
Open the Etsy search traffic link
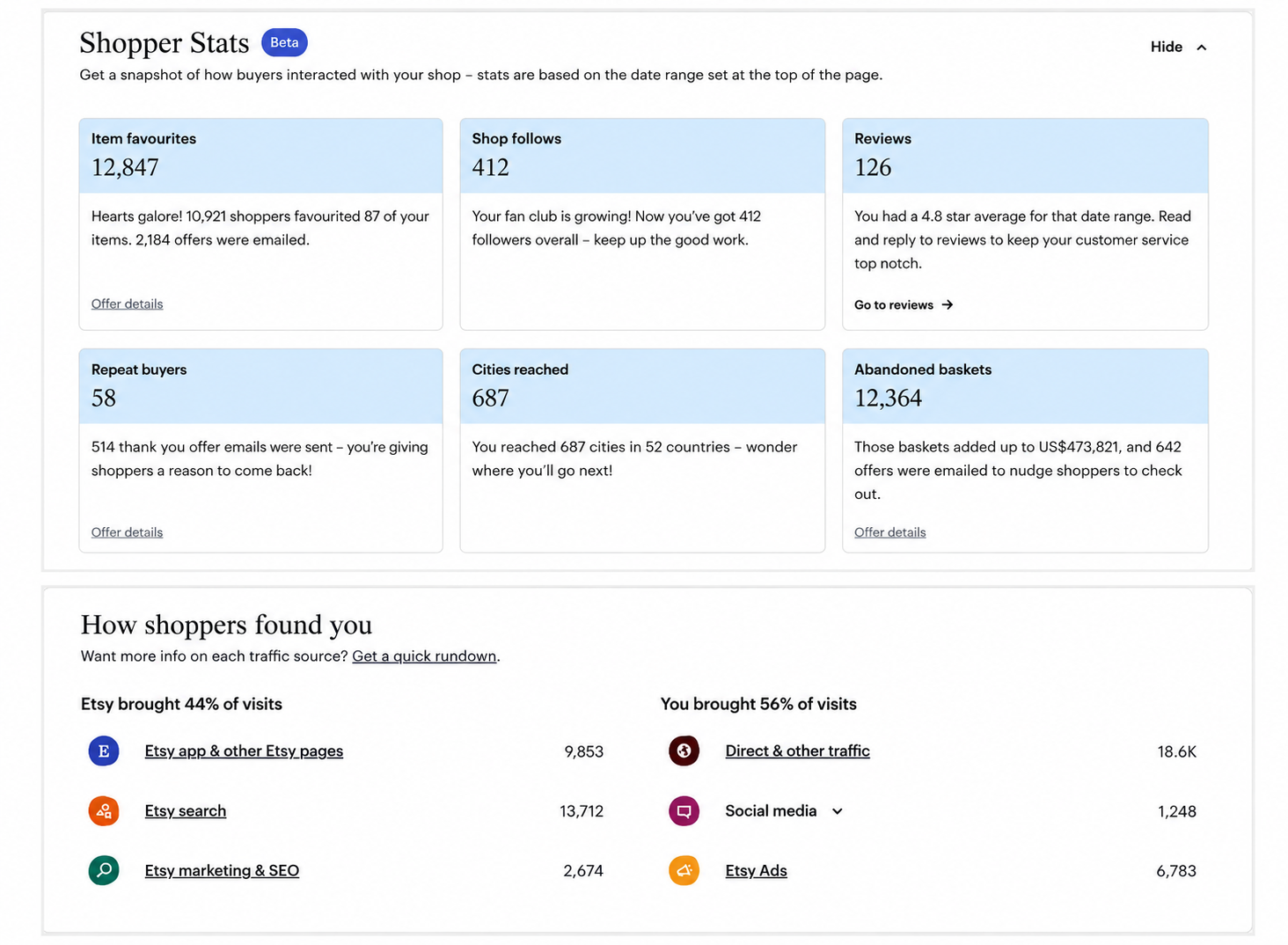click(x=186, y=810)
